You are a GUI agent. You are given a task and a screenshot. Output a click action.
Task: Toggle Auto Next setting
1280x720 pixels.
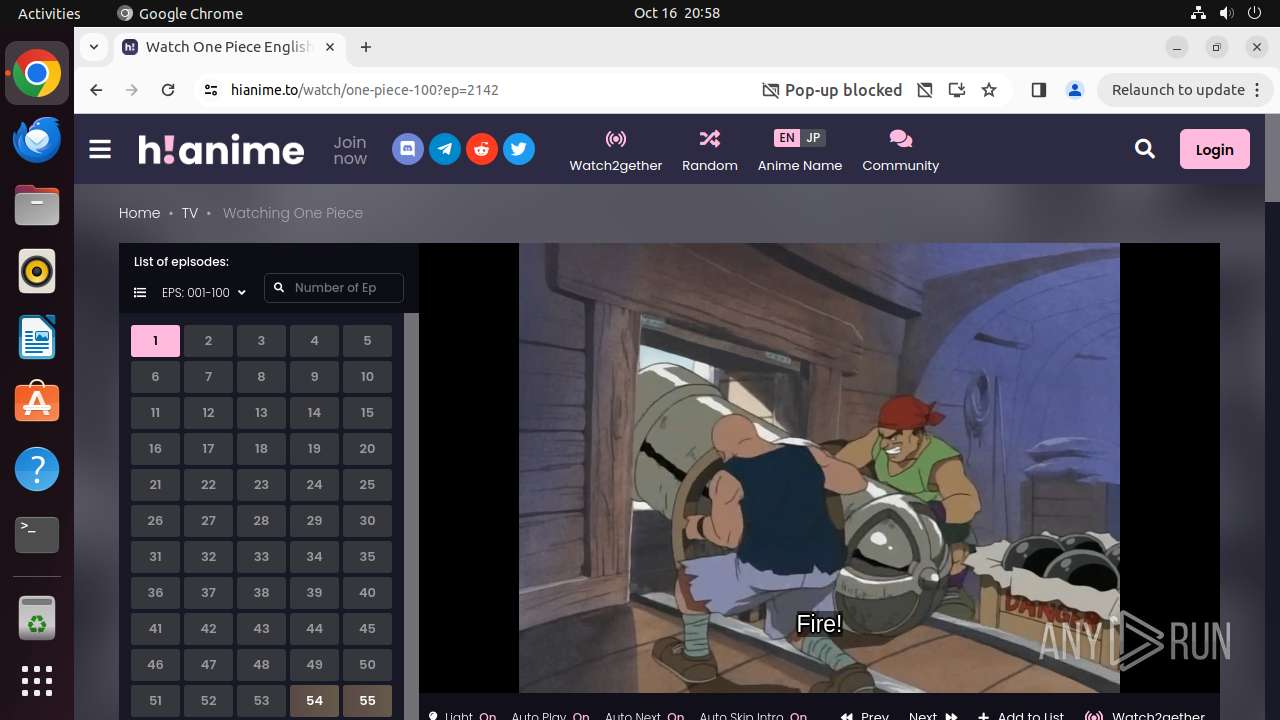pyautogui.click(x=645, y=715)
